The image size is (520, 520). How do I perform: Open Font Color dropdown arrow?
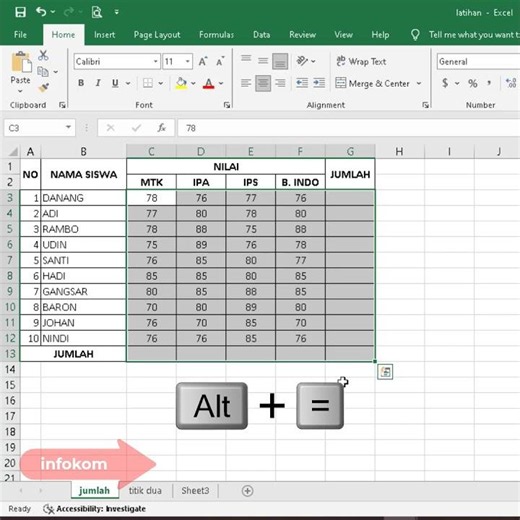pos(221,83)
